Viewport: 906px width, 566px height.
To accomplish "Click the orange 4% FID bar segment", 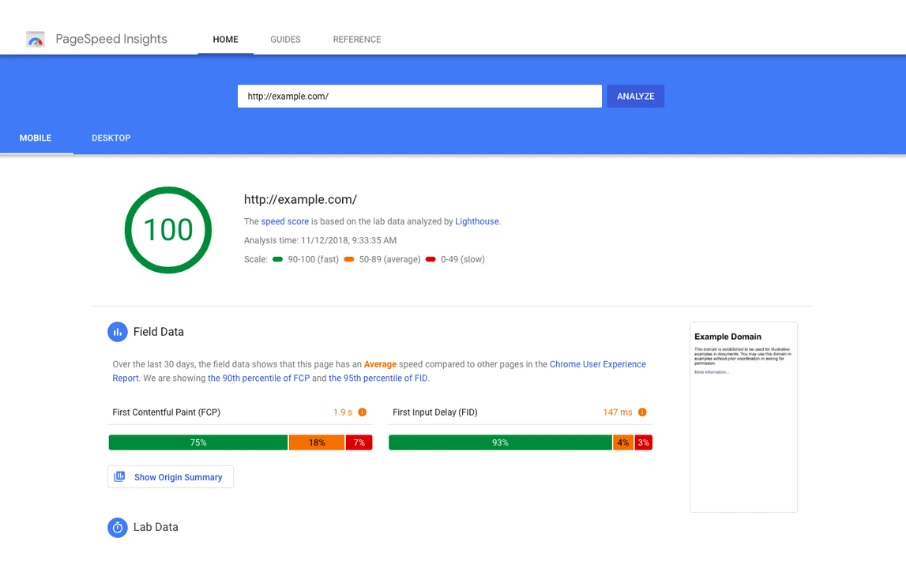I will (623, 442).
